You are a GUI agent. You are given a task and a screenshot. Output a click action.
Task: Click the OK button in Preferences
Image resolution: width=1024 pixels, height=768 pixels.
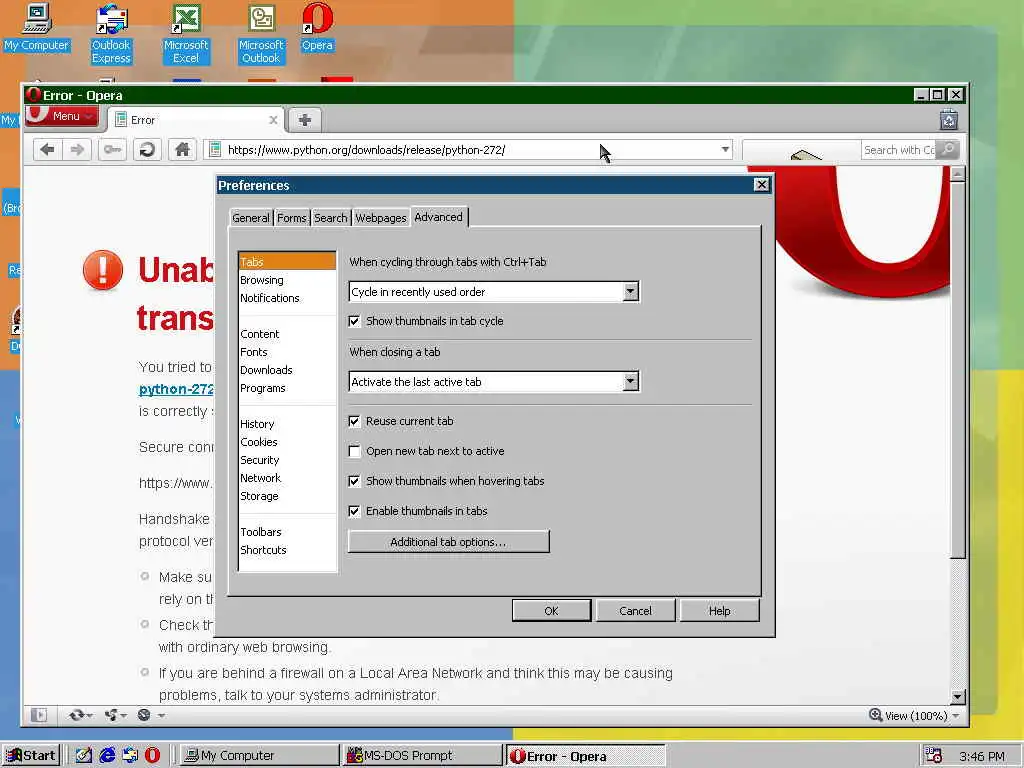(551, 611)
